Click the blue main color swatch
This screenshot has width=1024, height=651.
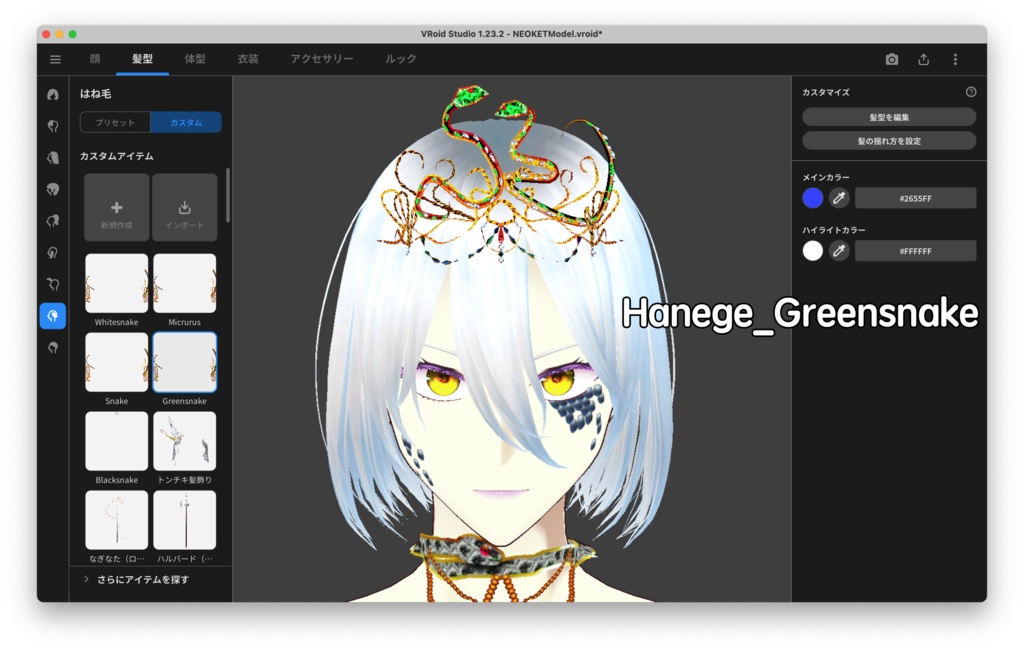click(x=810, y=198)
